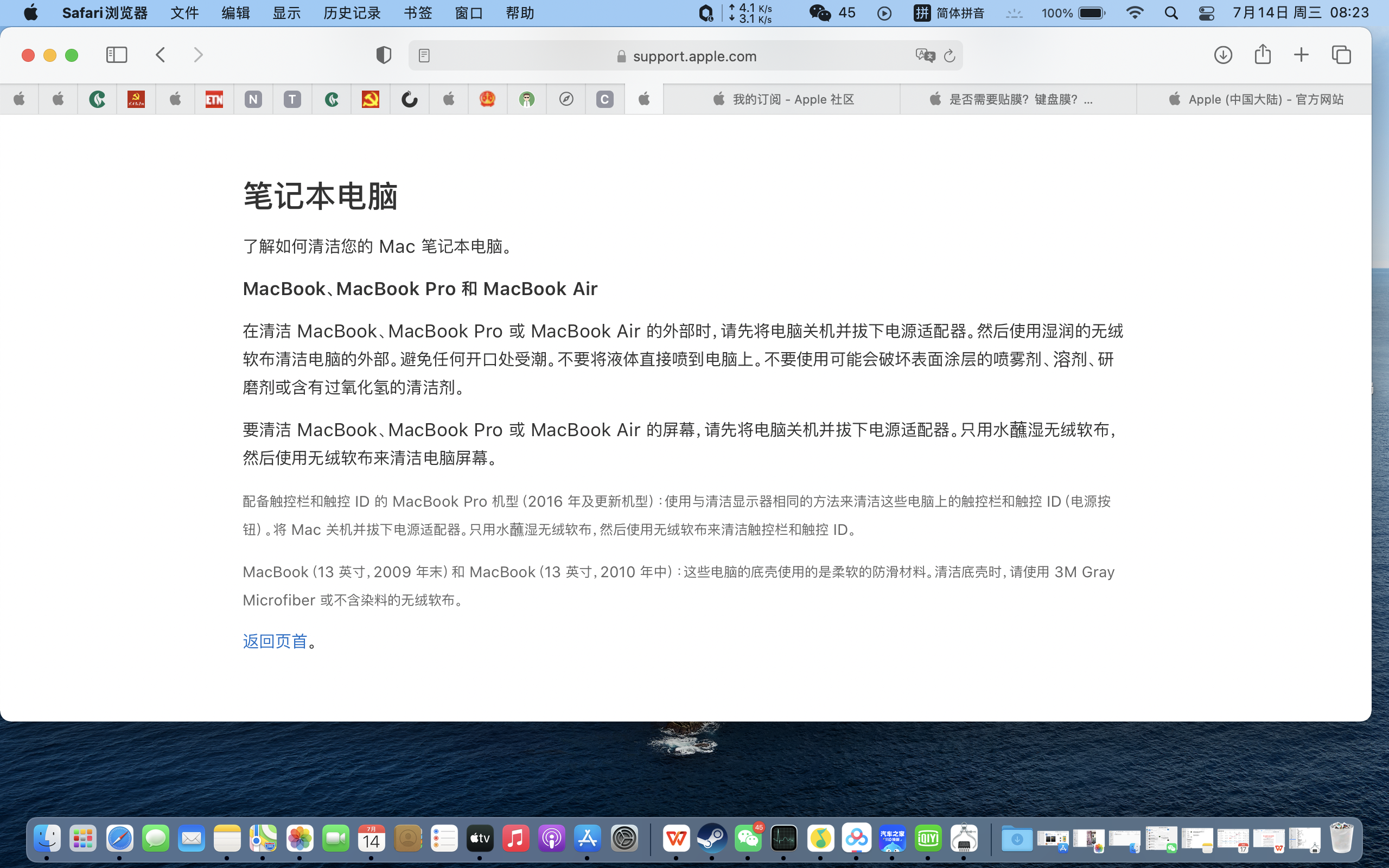Open the privacy report shield icon
Screen dimensions: 1389x868
click(x=384, y=55)
